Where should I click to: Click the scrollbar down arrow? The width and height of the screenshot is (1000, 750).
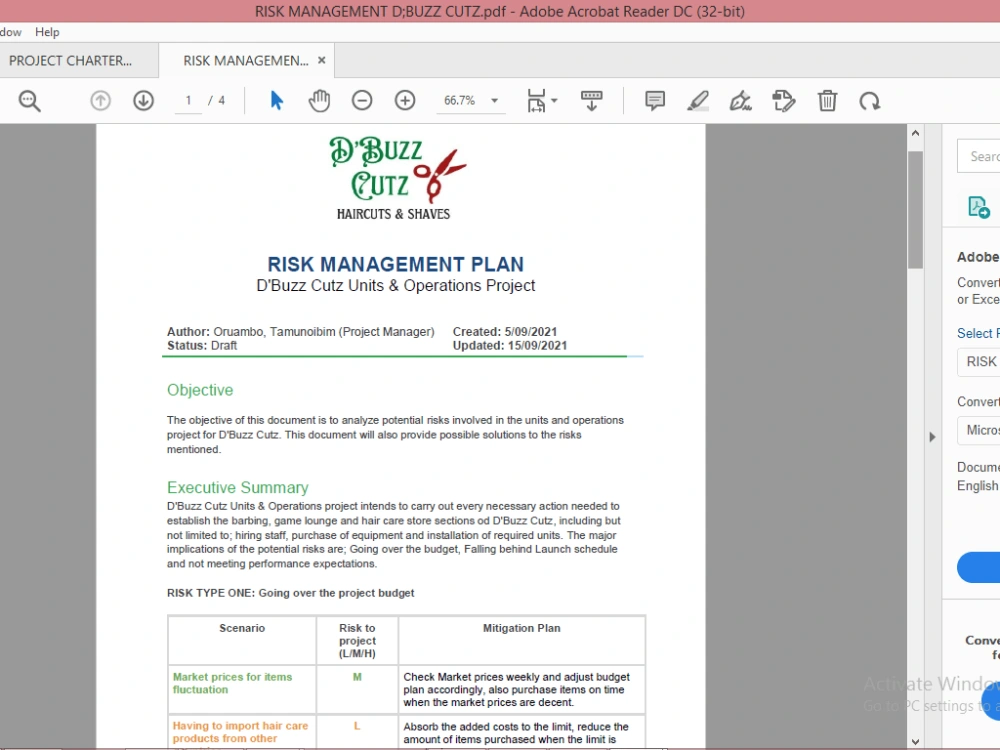(915, 741)
